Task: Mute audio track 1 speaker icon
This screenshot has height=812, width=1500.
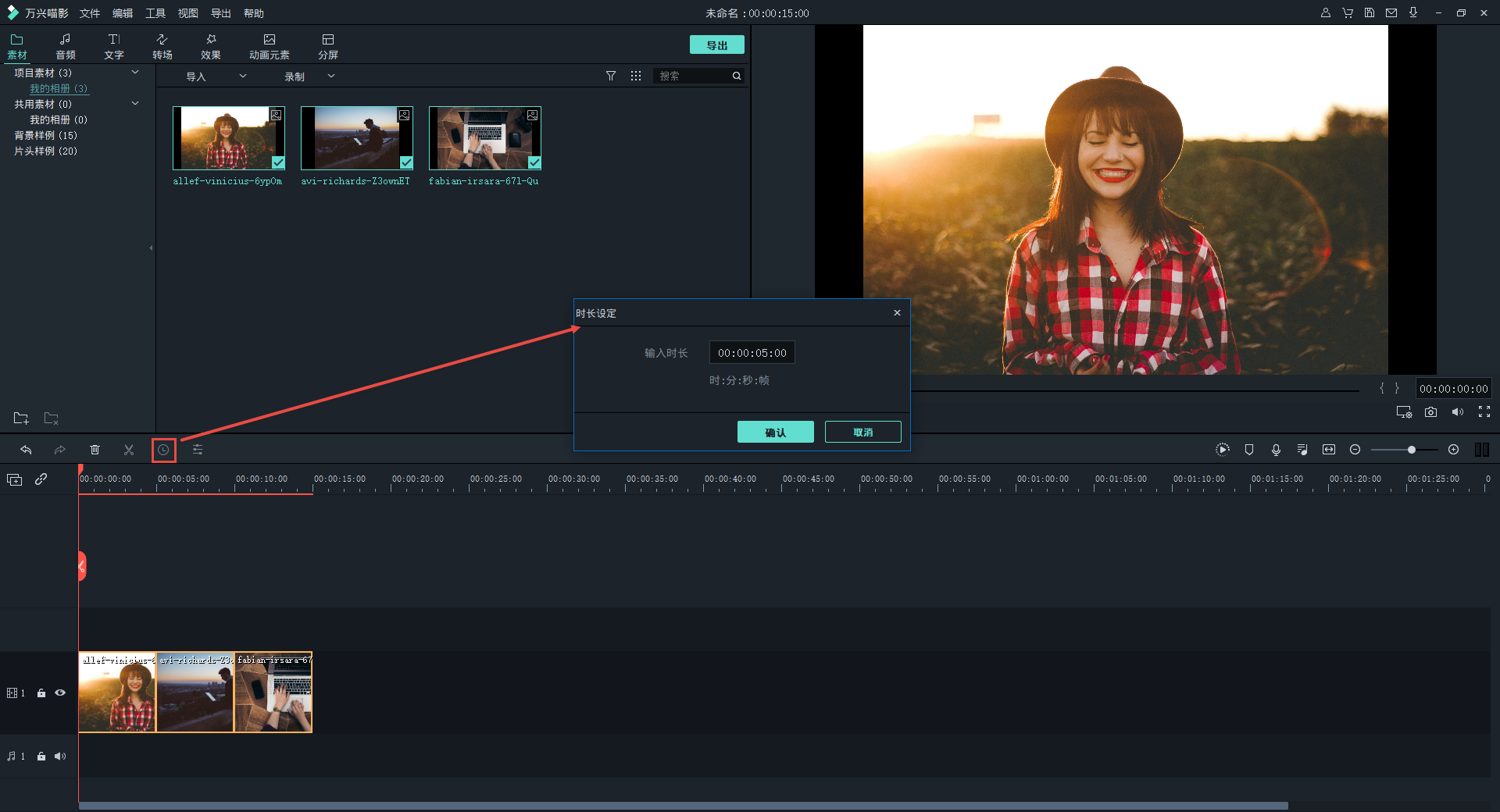Action: click(60, 756)
